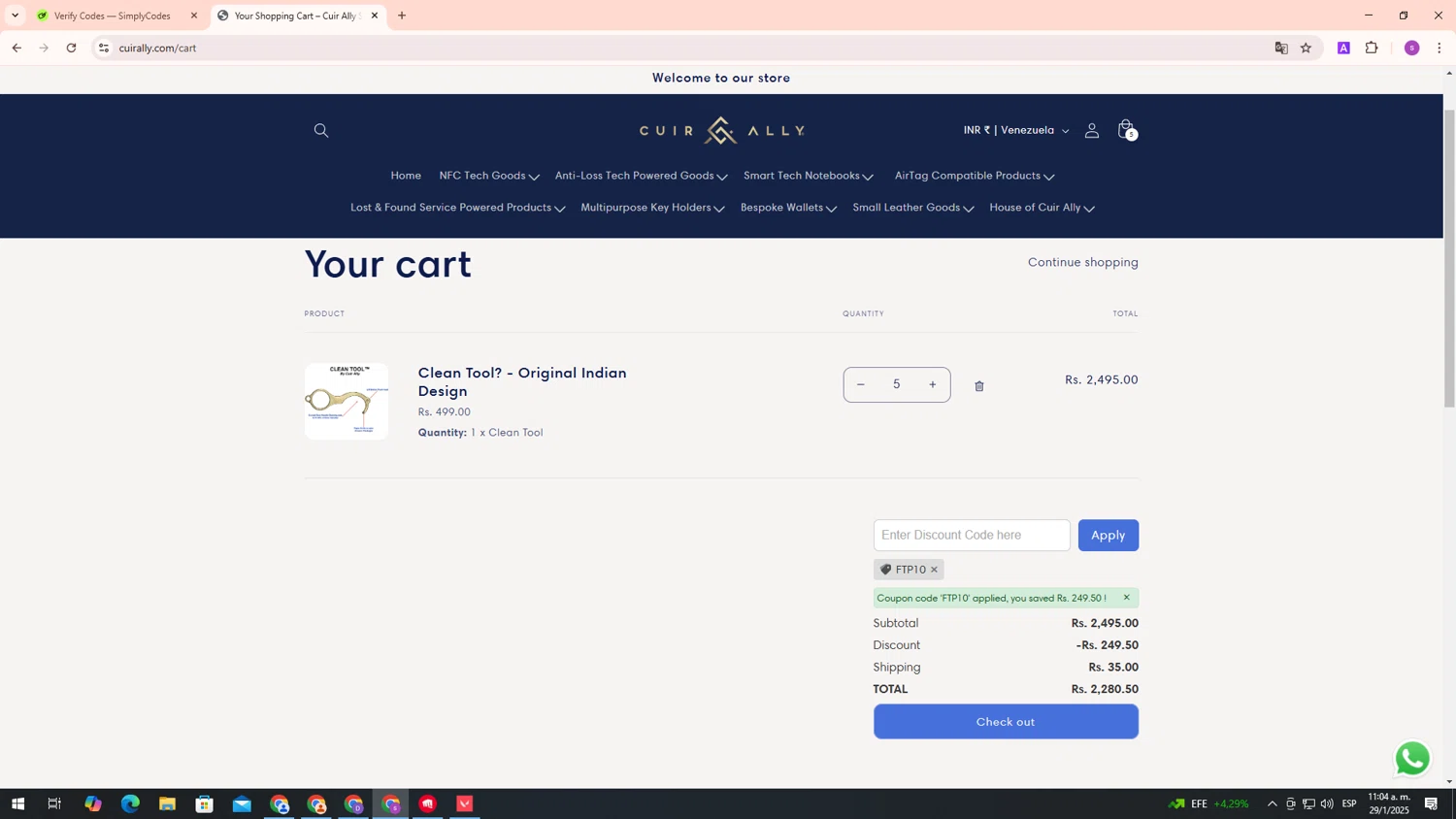
Task: Expand AirTag Compatible Products menu
Action: coord(975,176)
